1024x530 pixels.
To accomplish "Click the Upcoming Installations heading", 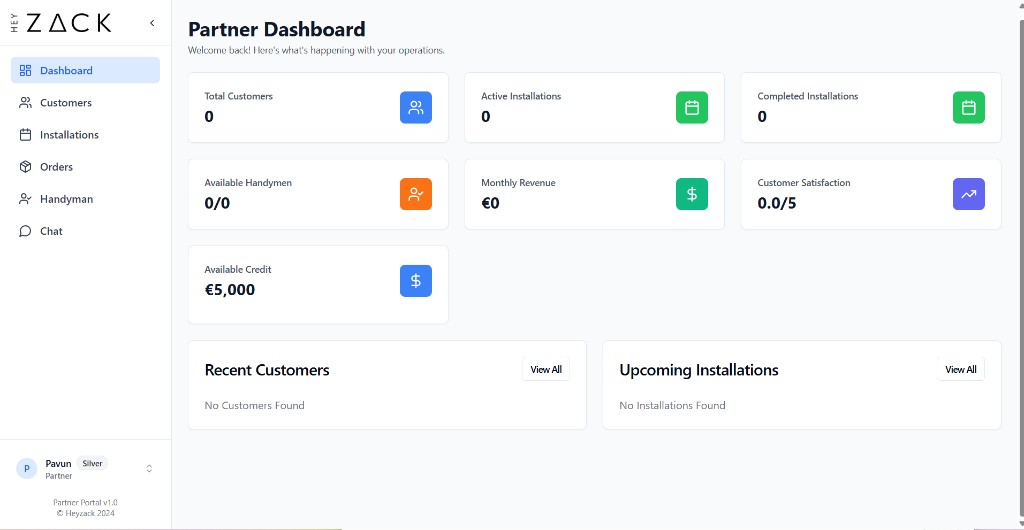I will click(x=699, y=370).
